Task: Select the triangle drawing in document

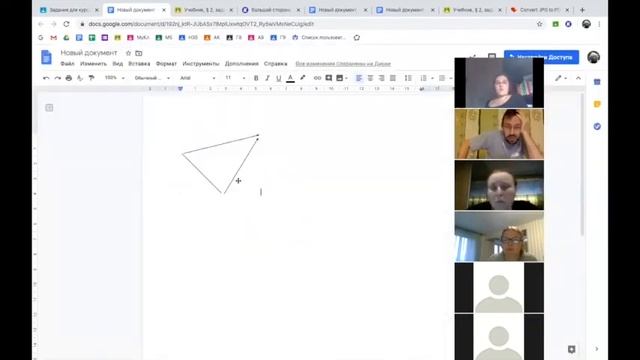Action: tap(221, 164)
